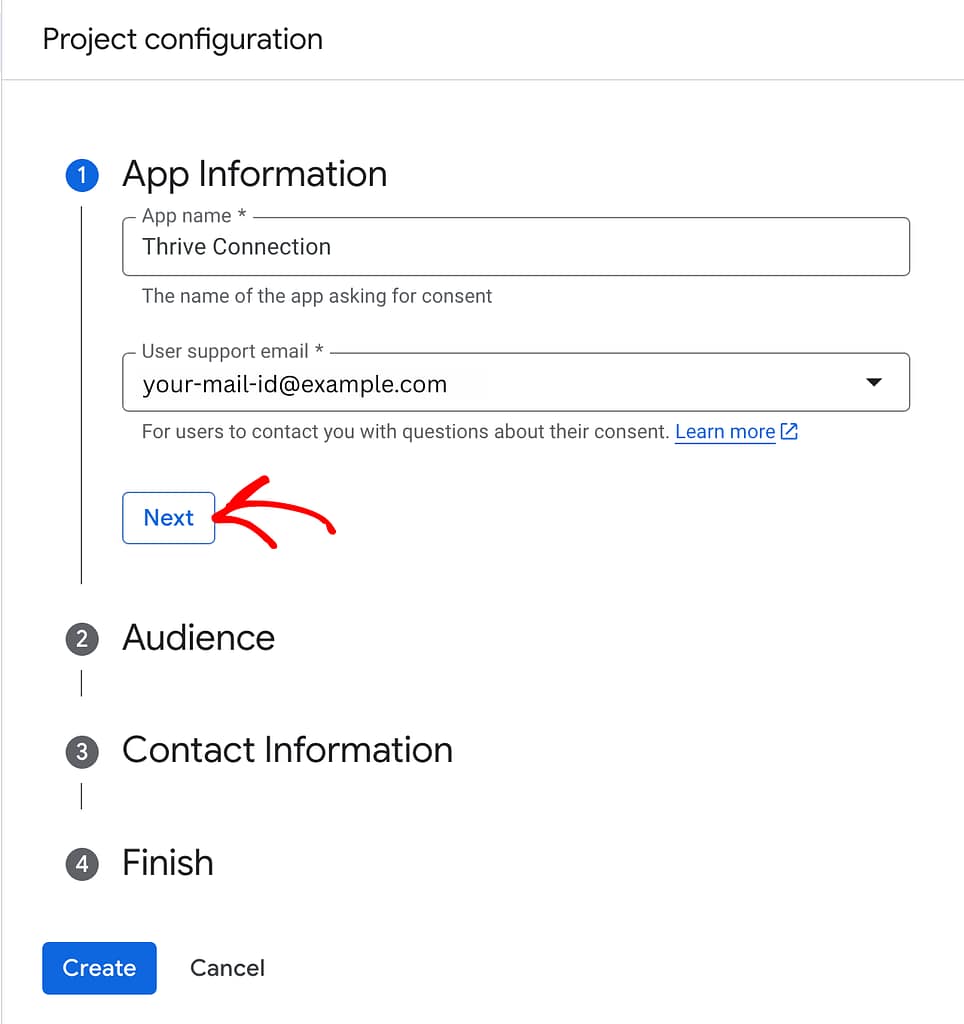964x1024 pixels.
Task: Expand the Finish section
Action: [x=167, y=863]
